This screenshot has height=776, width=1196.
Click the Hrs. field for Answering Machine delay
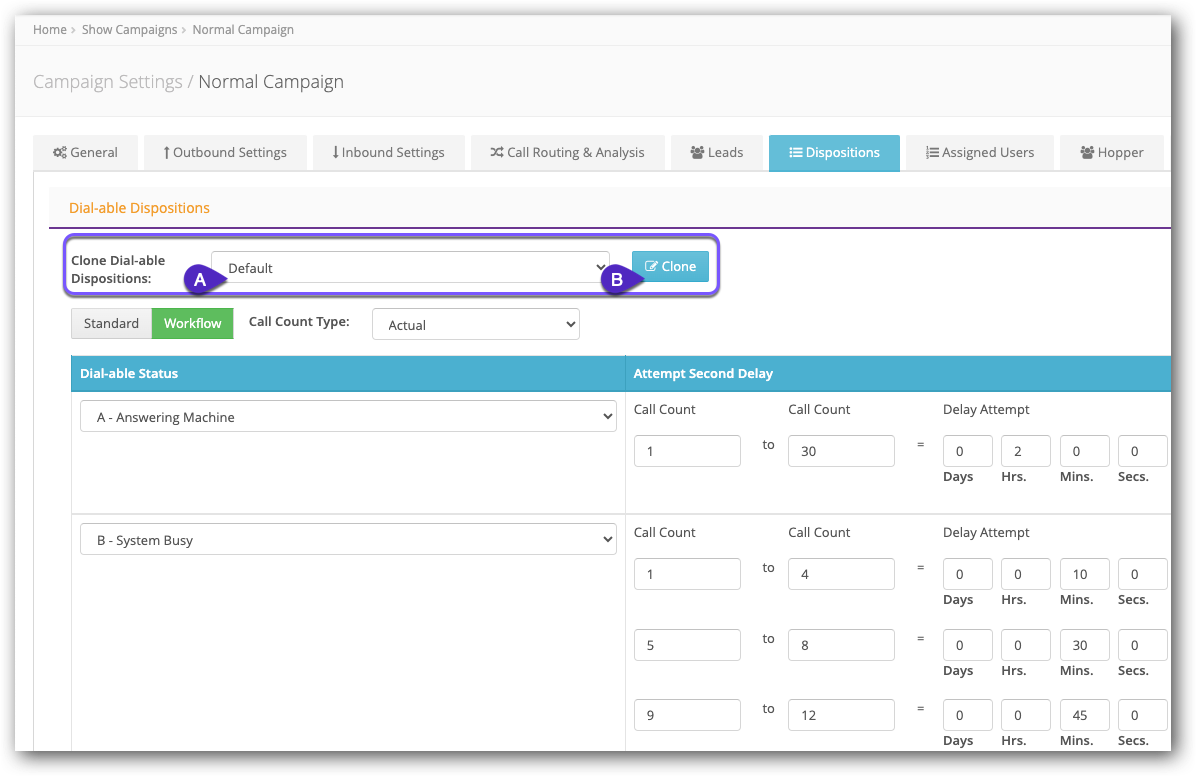click(x=1025, y=451)
